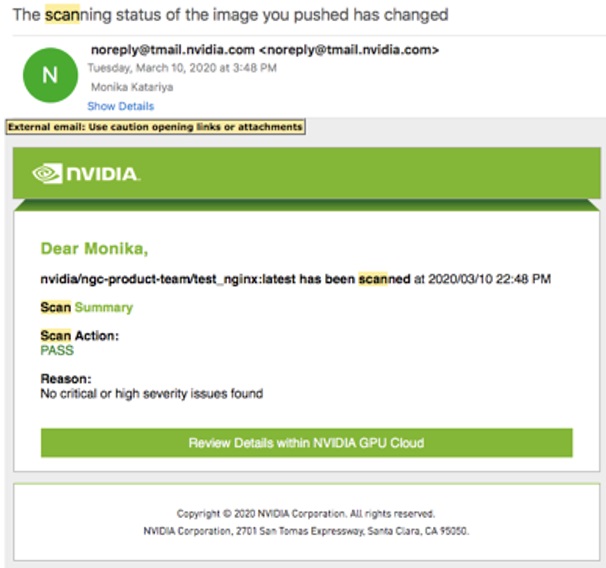The width and height of the screenshot is (606, 568).
Task: Open the Show Details link
Action: point(120,106)
